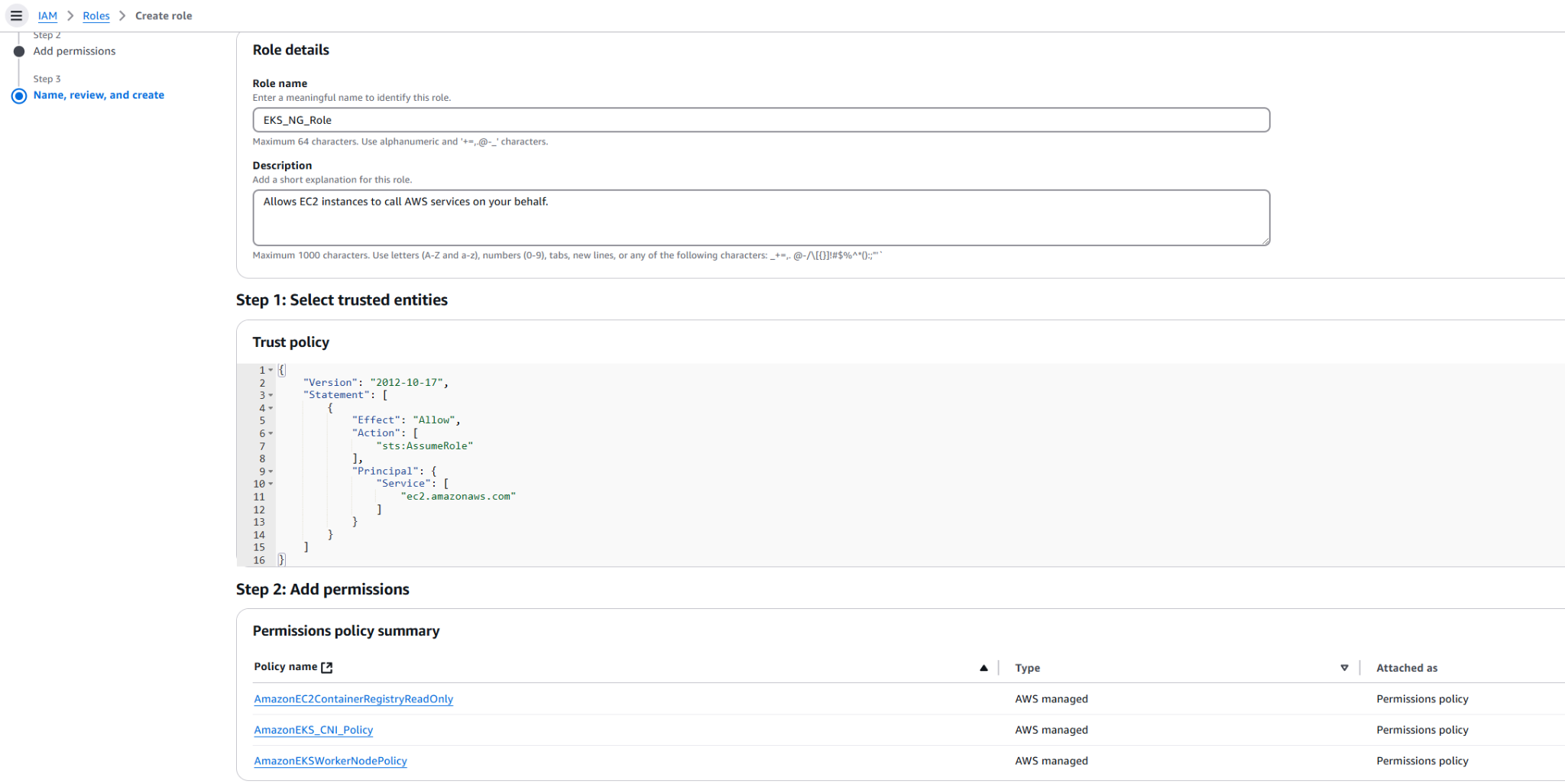Collapse the Action fold arrow at line 6

coord(271,433)
